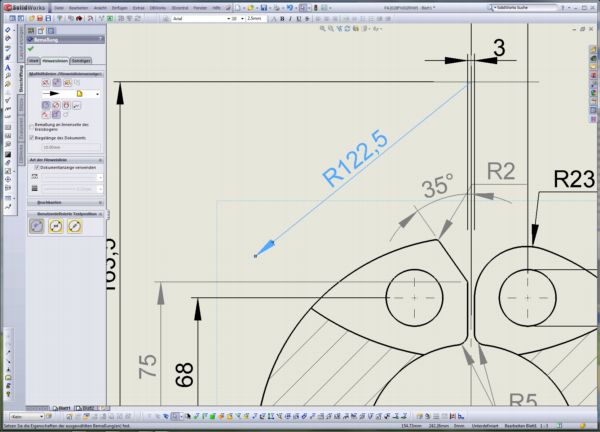
Task: Open the leader line thickness dropdown
Action: coord(100,189)
